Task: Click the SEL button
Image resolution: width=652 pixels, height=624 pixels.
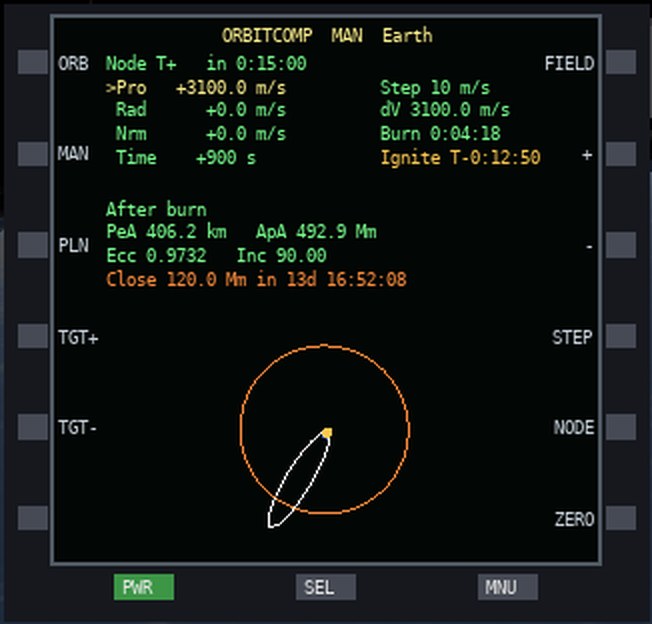Action: 326,587
